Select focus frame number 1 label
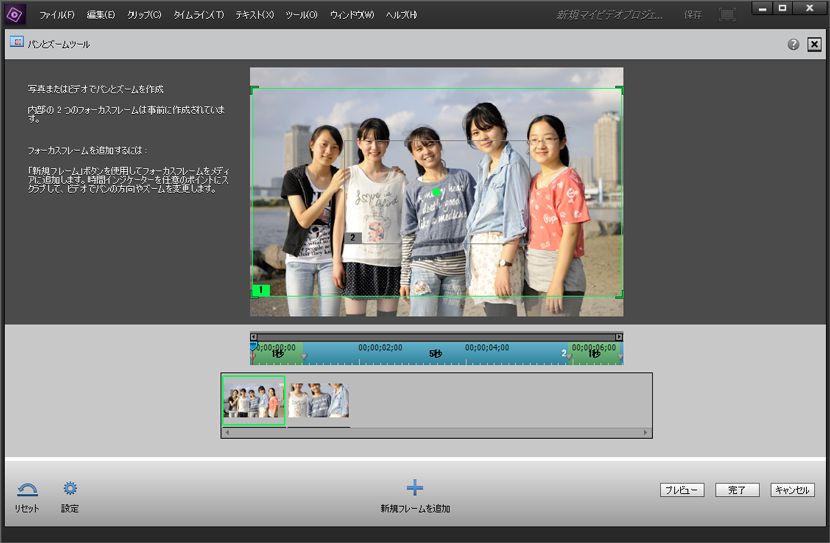The image size is (830, 543). pyautogui.click(x=261, y=290)
